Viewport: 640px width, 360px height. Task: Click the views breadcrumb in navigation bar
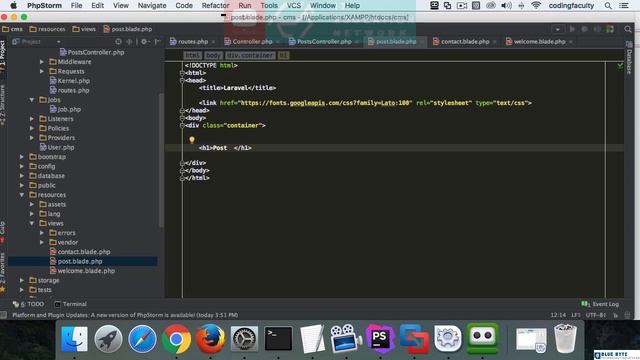click(84, 29)
